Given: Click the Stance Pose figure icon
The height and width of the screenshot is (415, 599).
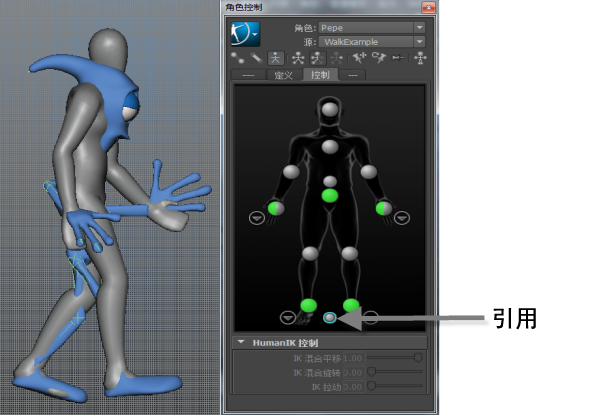Looking at the screenshot, I should [420, 58].
